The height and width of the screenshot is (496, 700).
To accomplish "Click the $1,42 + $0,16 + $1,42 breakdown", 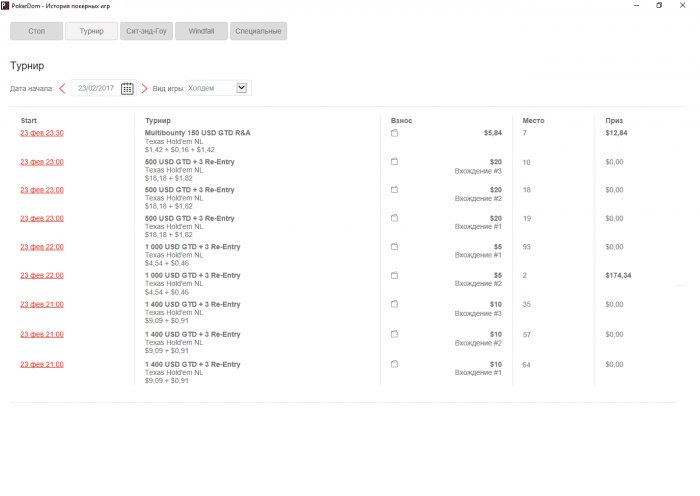I will tap(179, 150).
